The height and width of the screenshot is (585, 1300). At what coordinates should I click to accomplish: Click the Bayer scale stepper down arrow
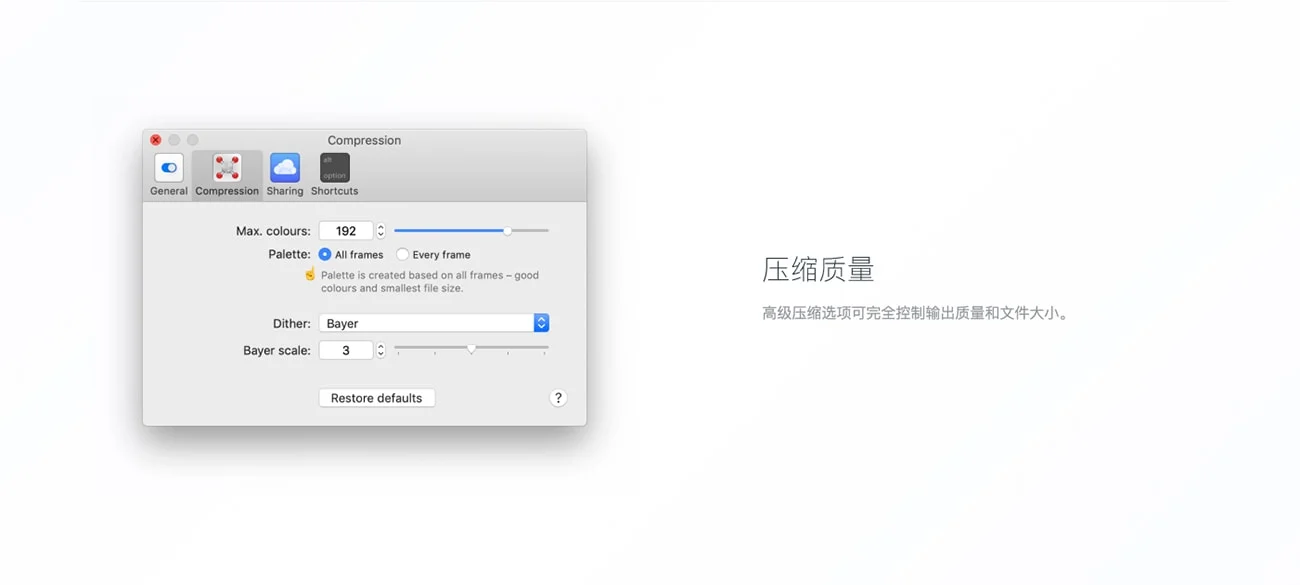point(380,353)
